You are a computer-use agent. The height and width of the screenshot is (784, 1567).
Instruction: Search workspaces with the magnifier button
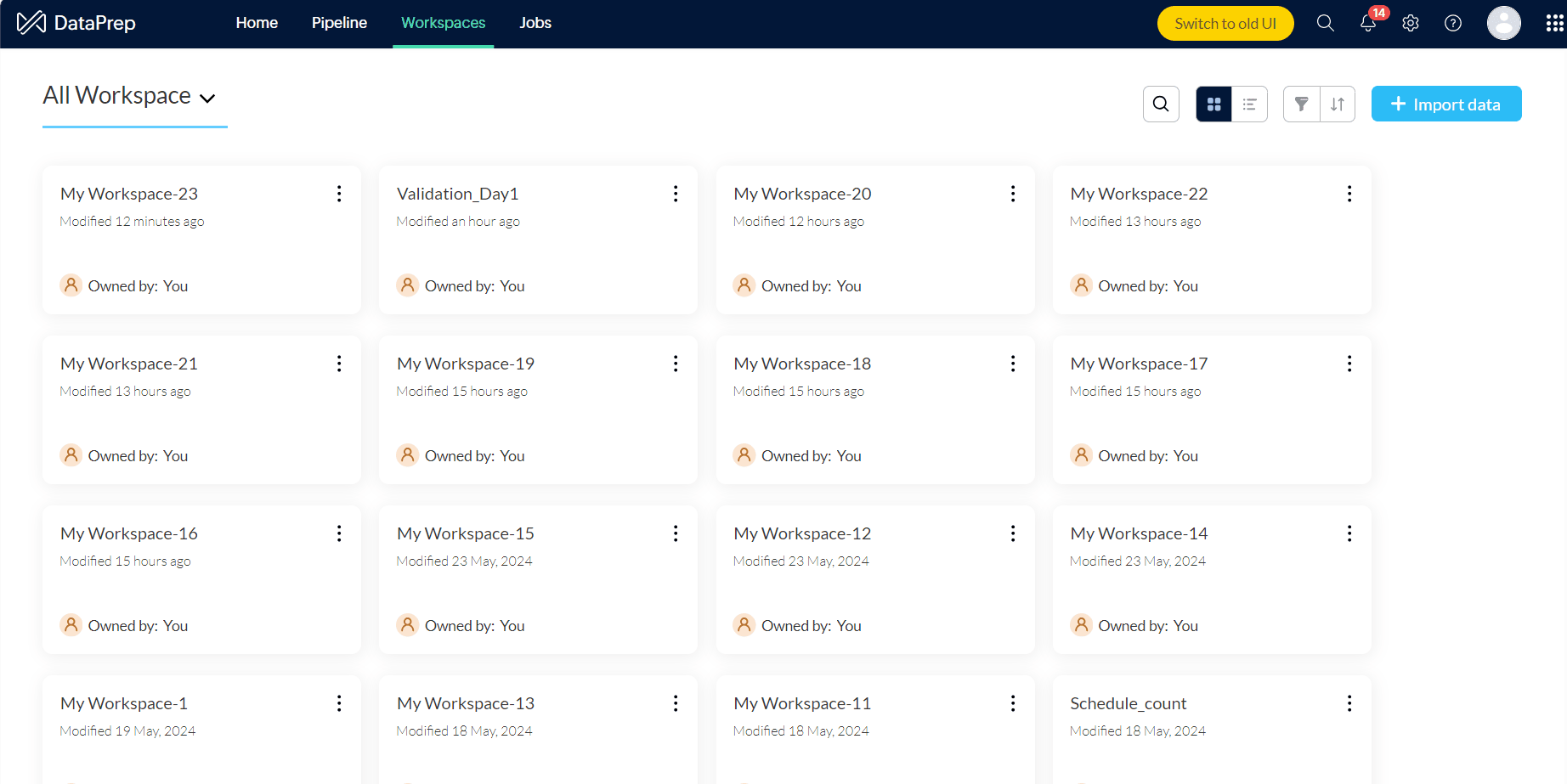click(x=1161, y=104)
